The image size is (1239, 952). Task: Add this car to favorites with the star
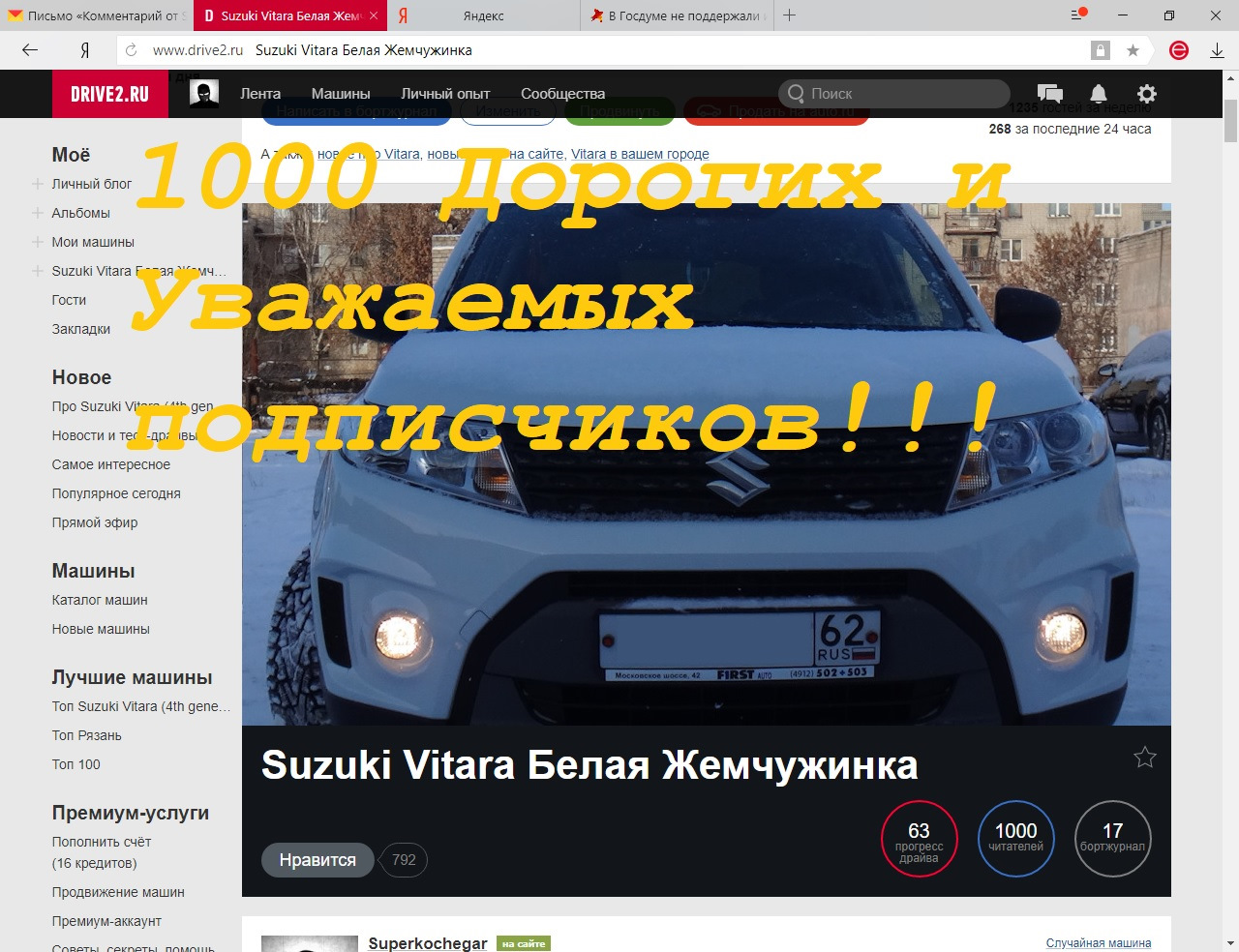click(1145, 758)
